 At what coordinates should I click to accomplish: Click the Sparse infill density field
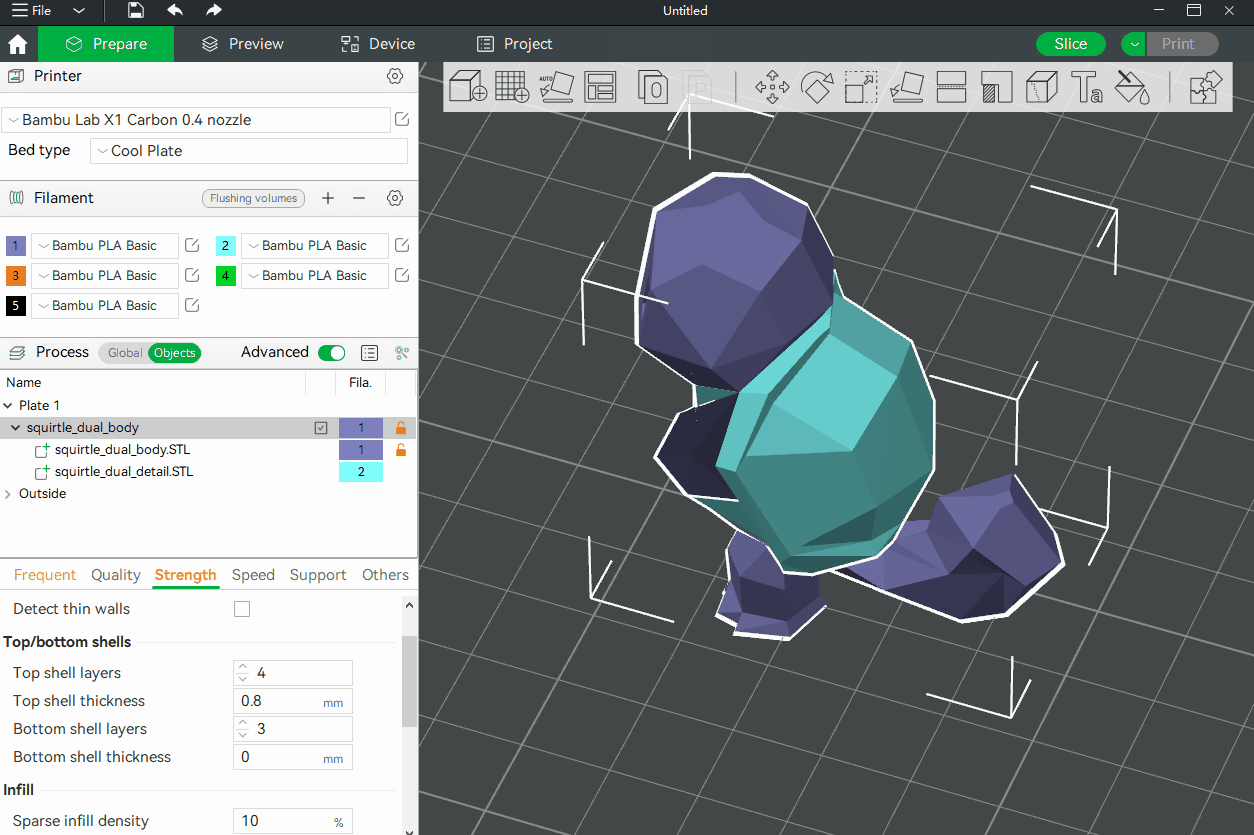tap(293, 821)
